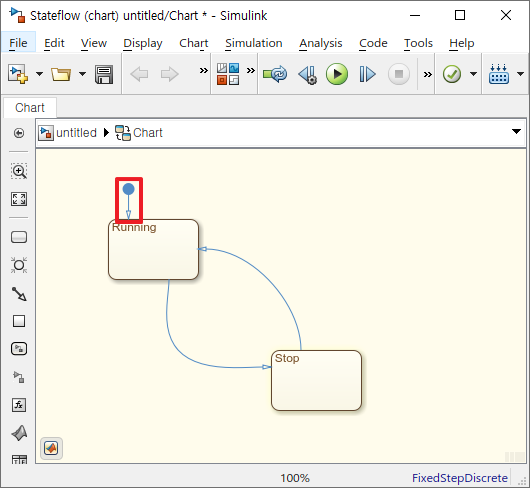The height and width of the screenshot is (488, 530).
Task: Open the Edit menu
Action: (x=54, y=43)
